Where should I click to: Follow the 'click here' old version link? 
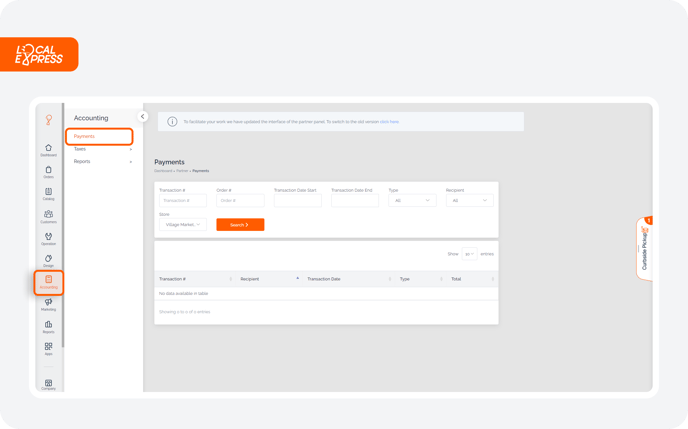pos(389,122)
